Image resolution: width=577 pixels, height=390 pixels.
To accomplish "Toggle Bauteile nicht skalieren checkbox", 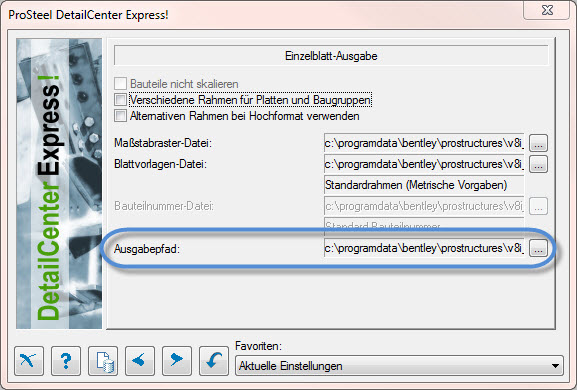I will (x=120, y=84).
